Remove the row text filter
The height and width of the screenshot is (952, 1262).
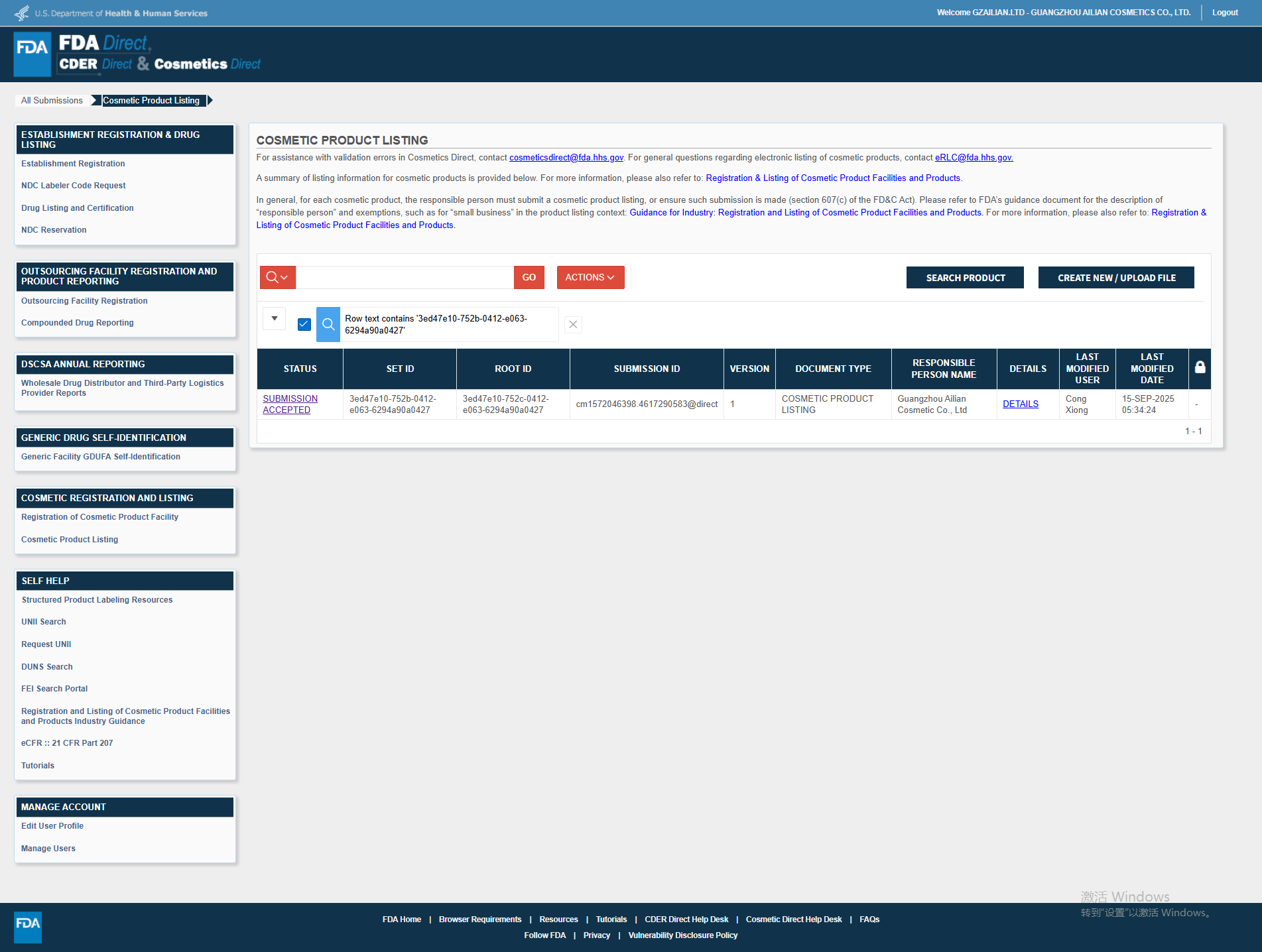click(x=573, y=324)
